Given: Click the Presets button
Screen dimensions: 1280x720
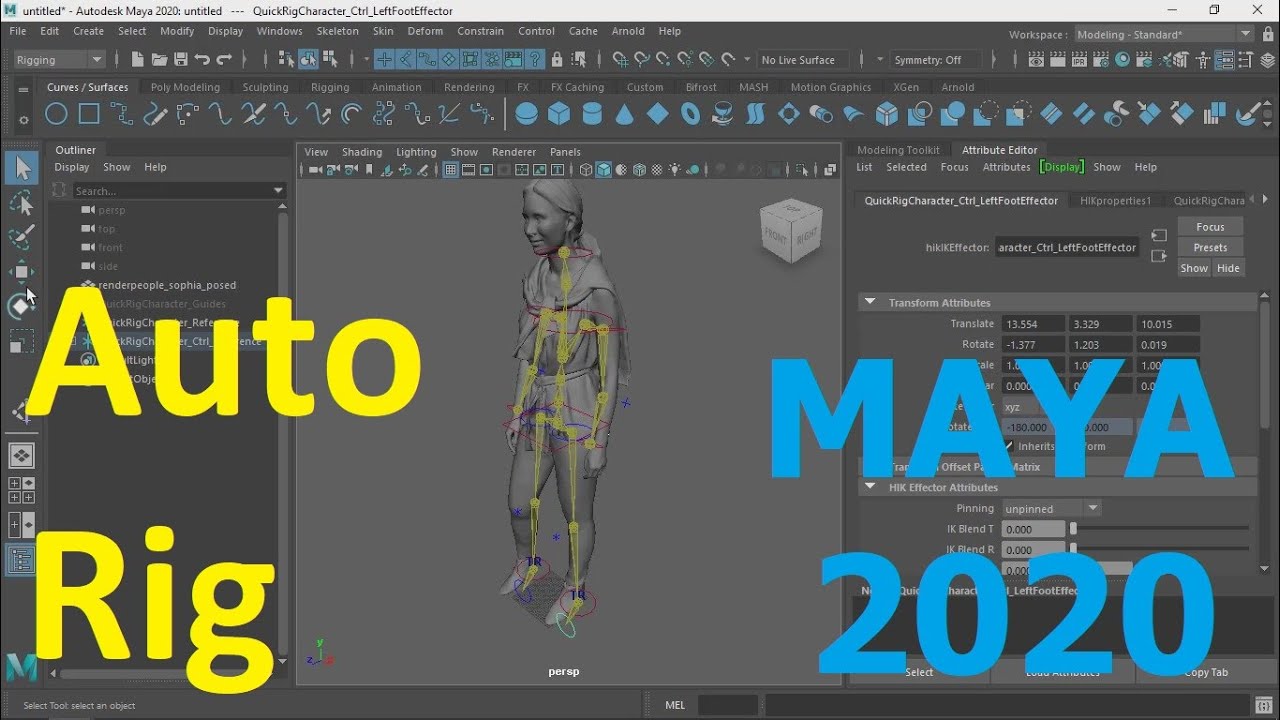Looking at the screenshot, I should coord(1210,247).
